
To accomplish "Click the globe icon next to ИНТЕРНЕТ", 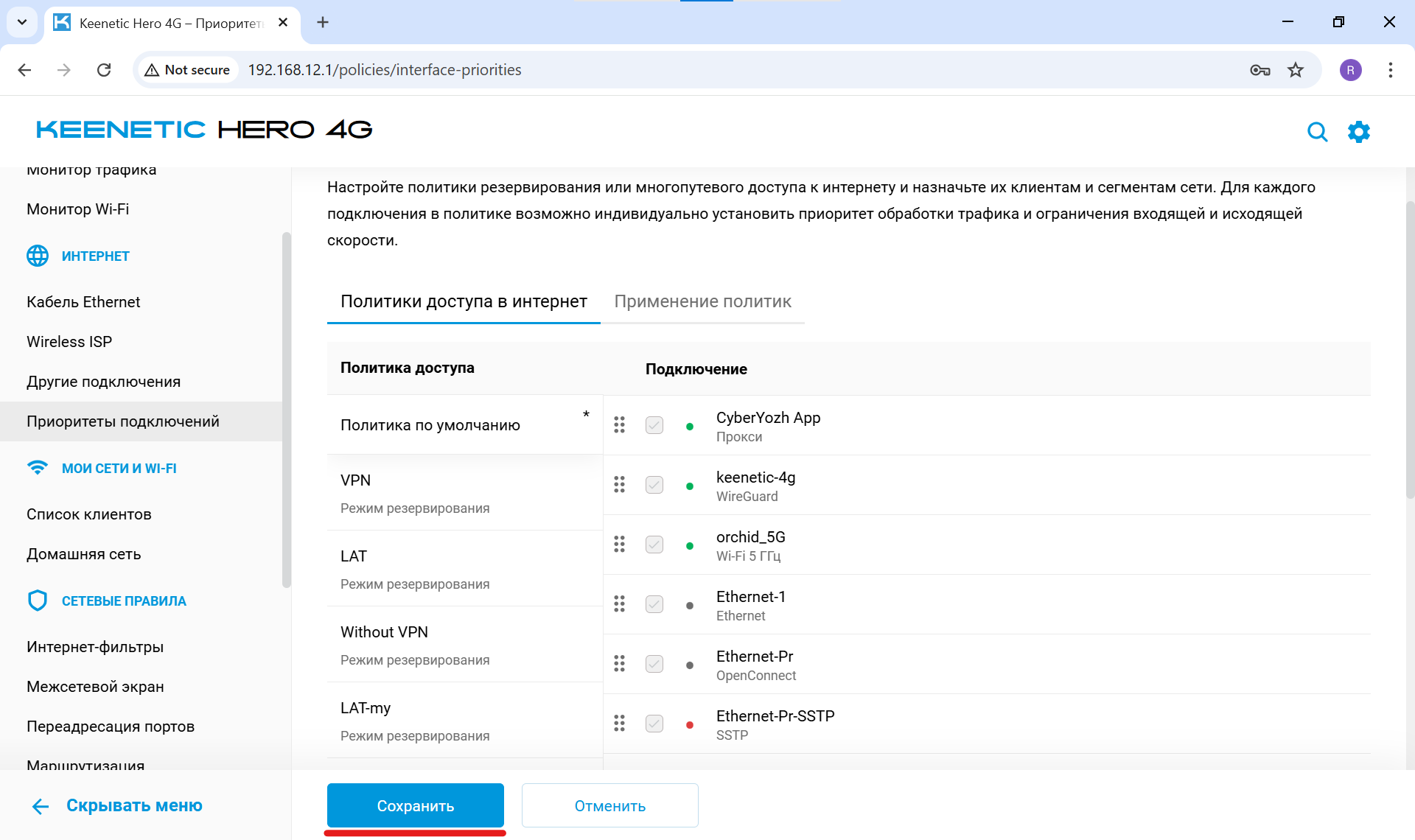I will (x=38, y=256).
